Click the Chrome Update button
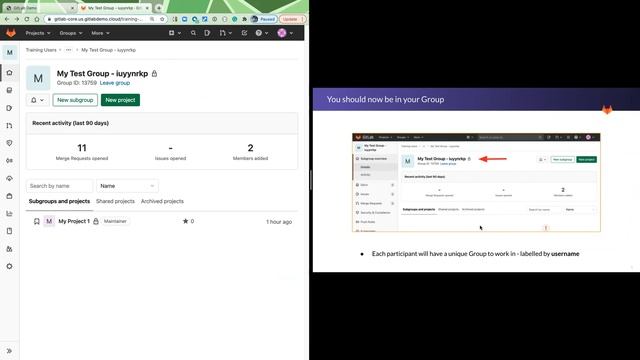Viewport: 640px width, 360px height. pyautogui.click(x=292, y=19)
